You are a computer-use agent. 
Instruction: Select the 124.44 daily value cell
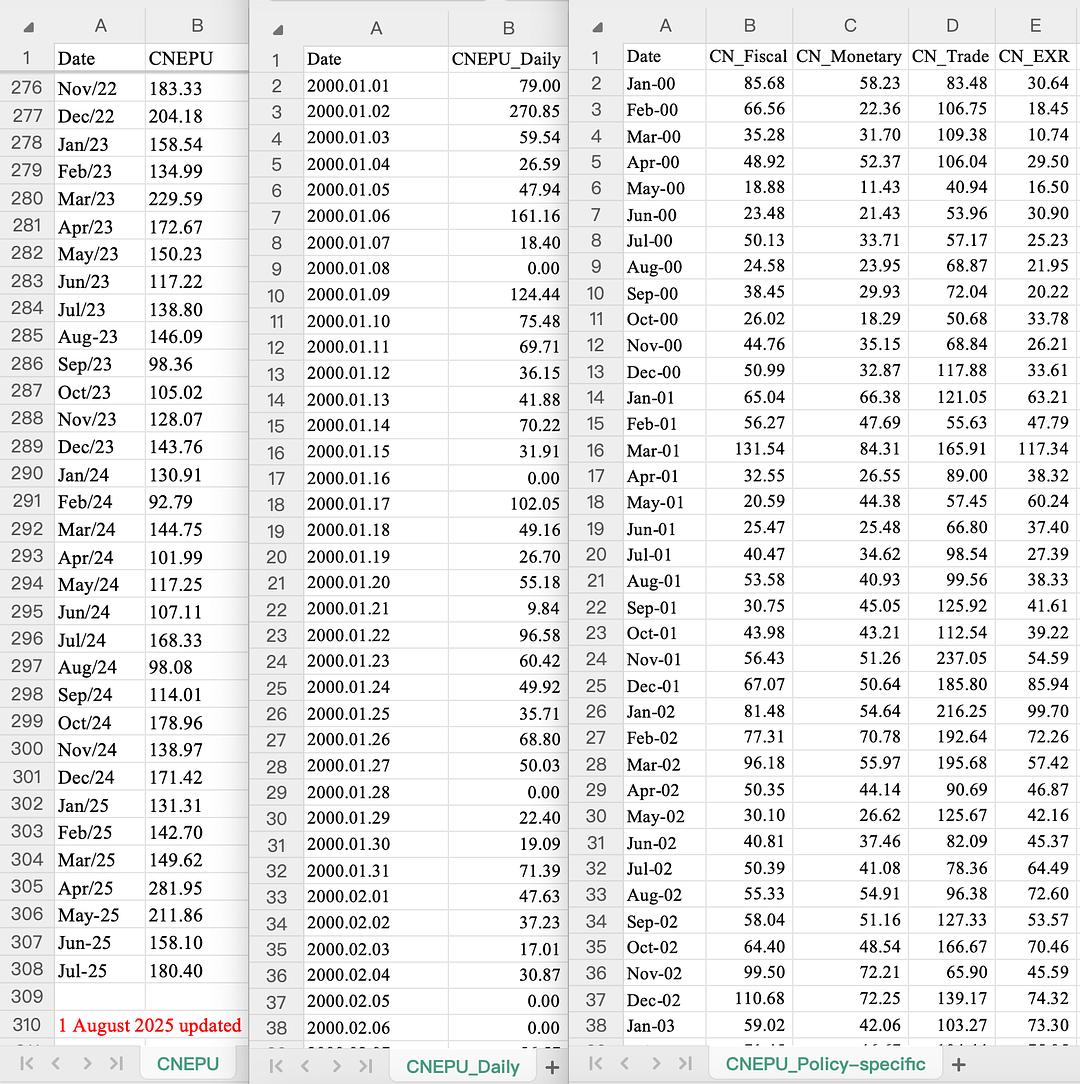click(x=508, y=295)
